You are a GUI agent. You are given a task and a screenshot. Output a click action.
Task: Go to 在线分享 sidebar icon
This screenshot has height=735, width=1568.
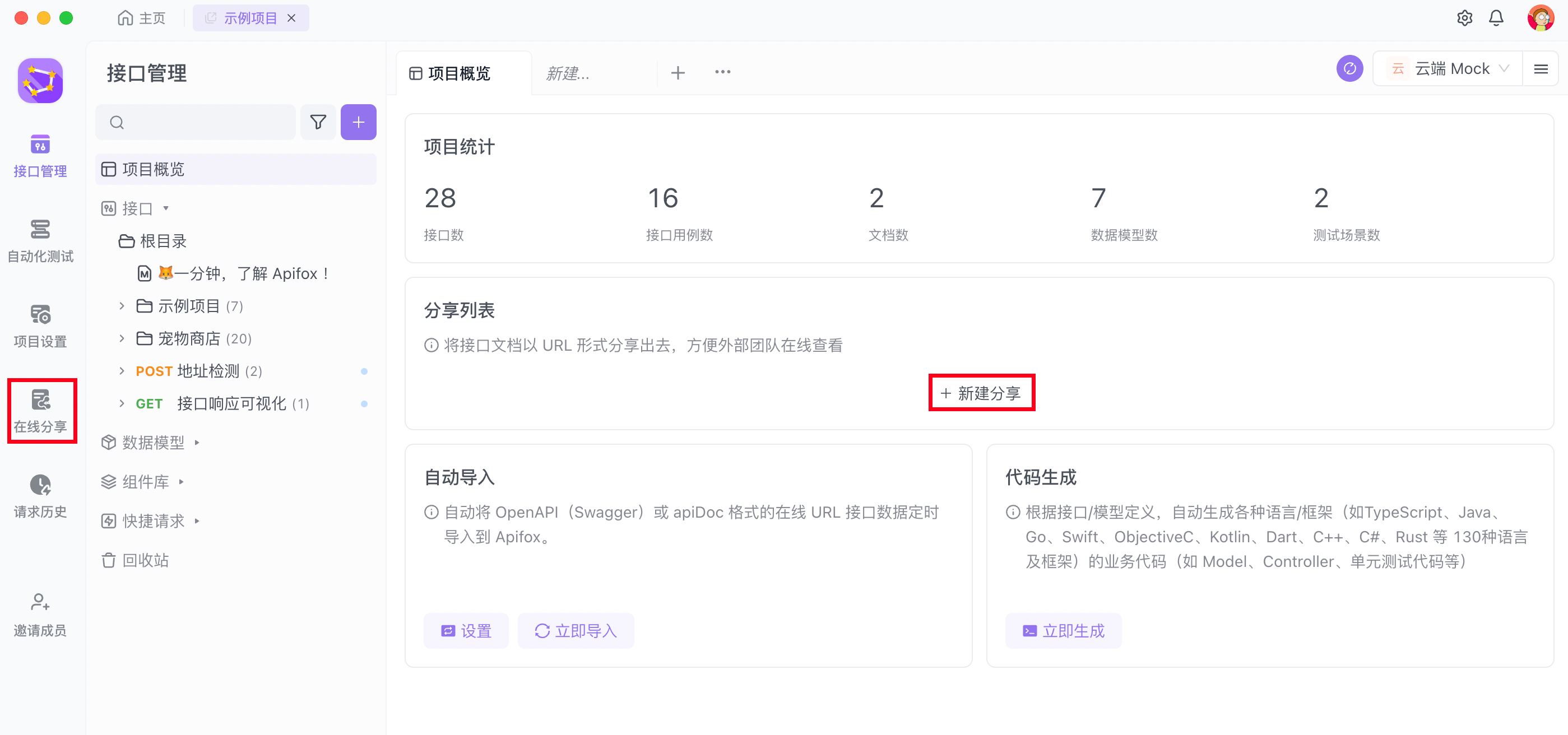coord(40,411)
